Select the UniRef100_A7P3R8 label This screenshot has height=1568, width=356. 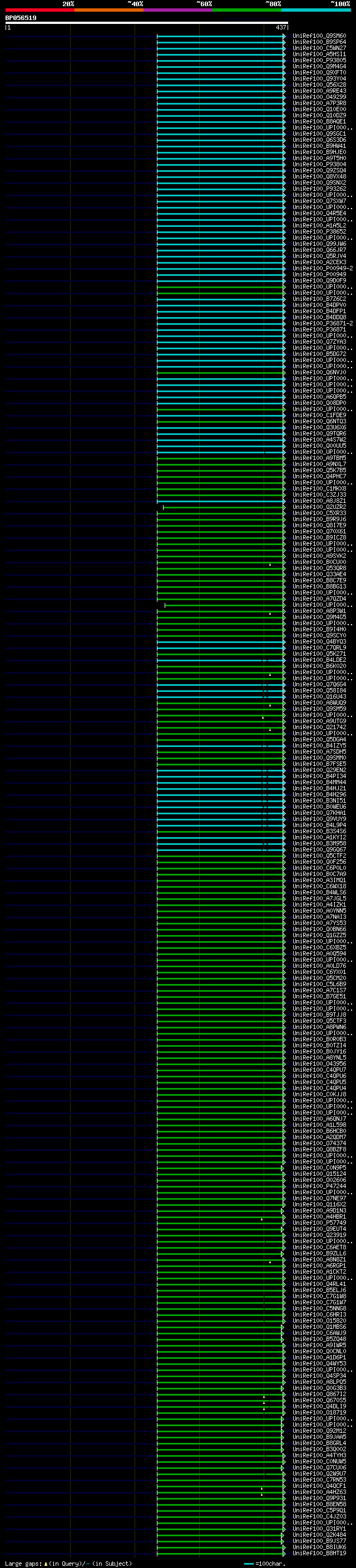coord(319,103)
